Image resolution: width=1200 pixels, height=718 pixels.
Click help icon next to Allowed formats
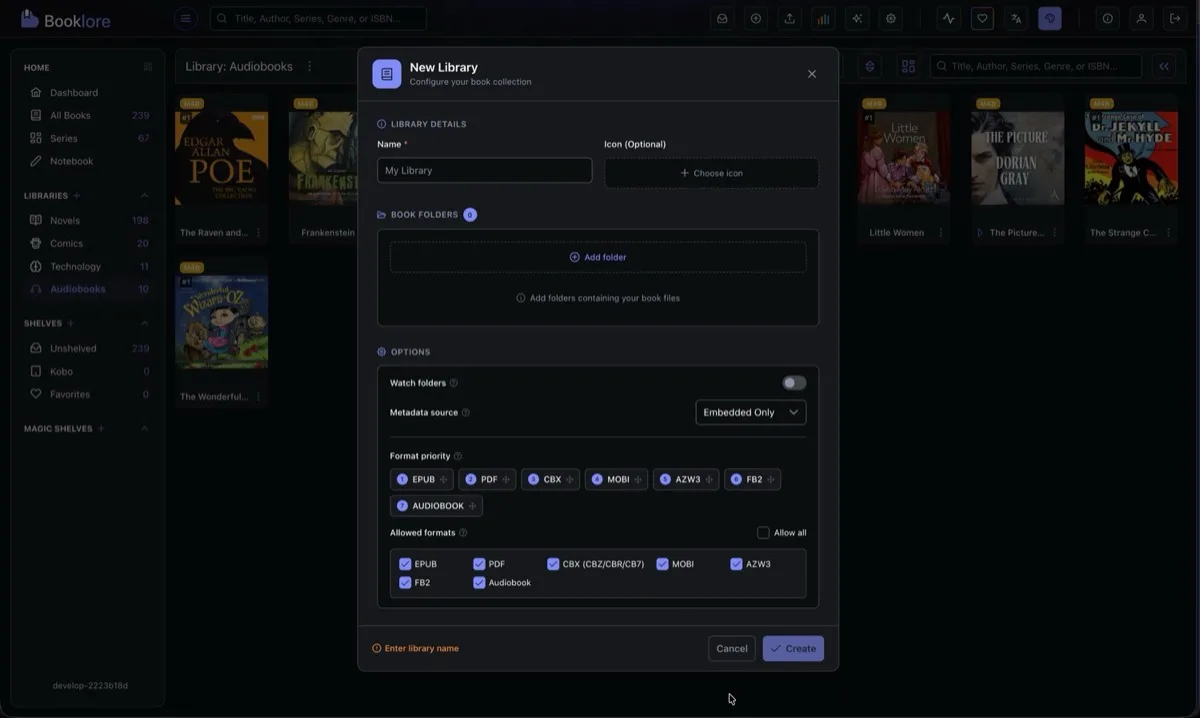tap(463, 533)
